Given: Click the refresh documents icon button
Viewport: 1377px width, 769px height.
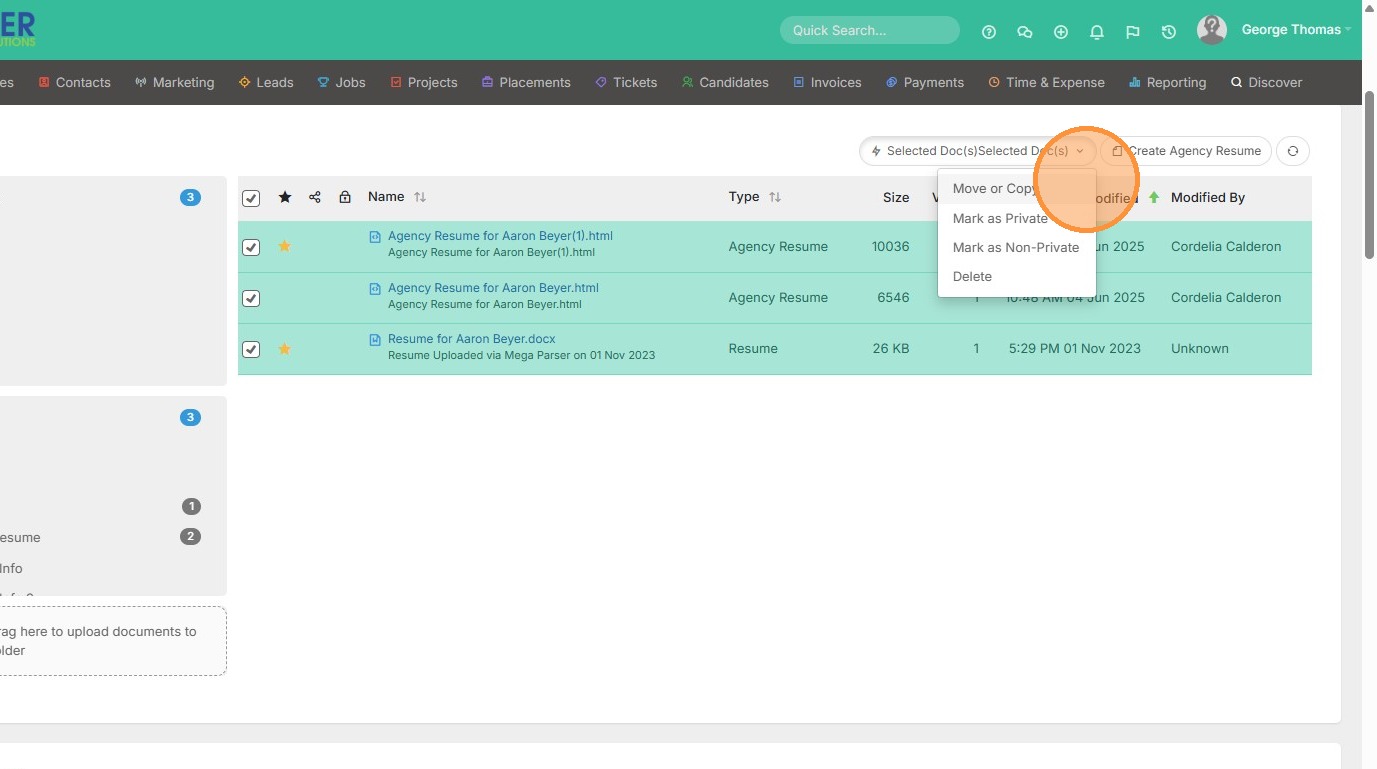Looking at the screenshot, I should point(1293,151).
